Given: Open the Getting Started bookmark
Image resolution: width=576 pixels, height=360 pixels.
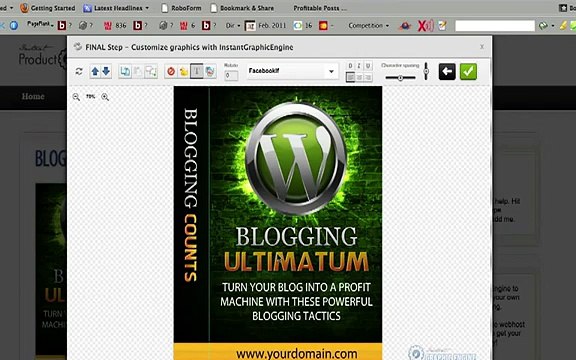Looking at the screenshot, I should pos(48,8).
